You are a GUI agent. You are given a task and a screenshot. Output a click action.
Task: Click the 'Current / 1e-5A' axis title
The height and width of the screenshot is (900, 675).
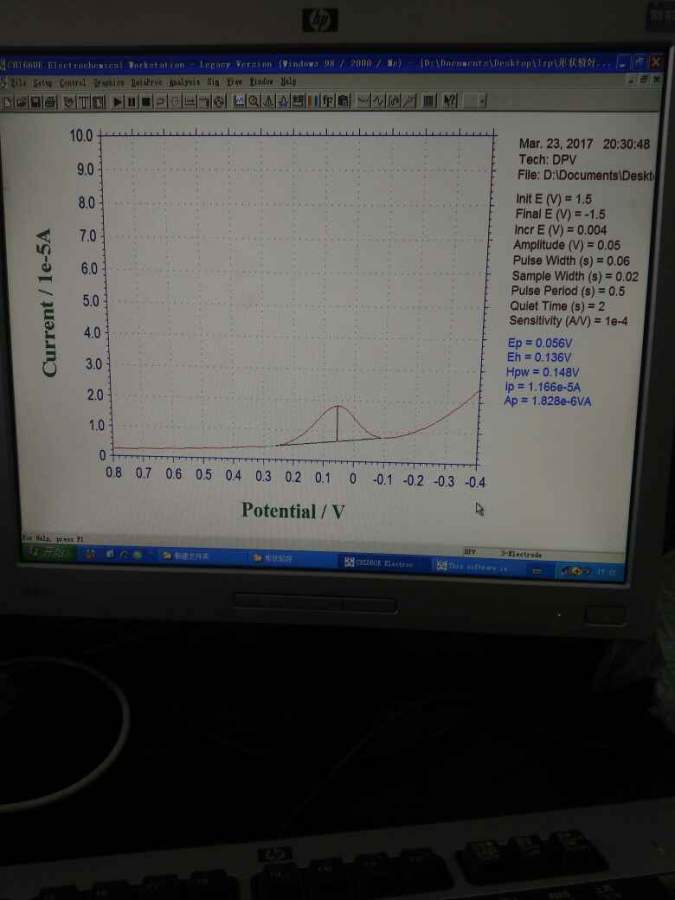tap(48, 303)
